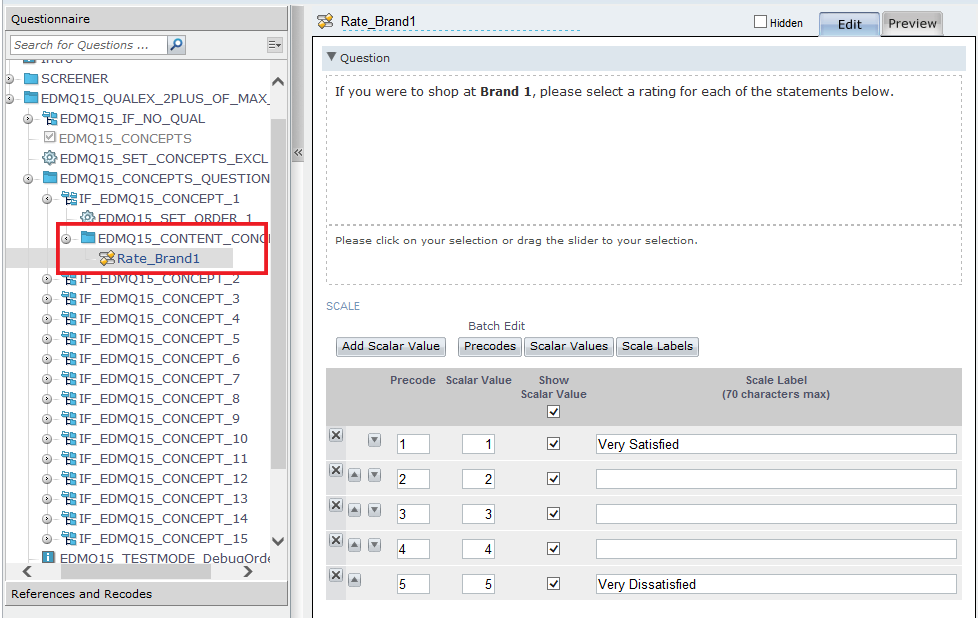Delete scale row with precode 1
This screenshot has height=618, width=978.
(336, 435)
